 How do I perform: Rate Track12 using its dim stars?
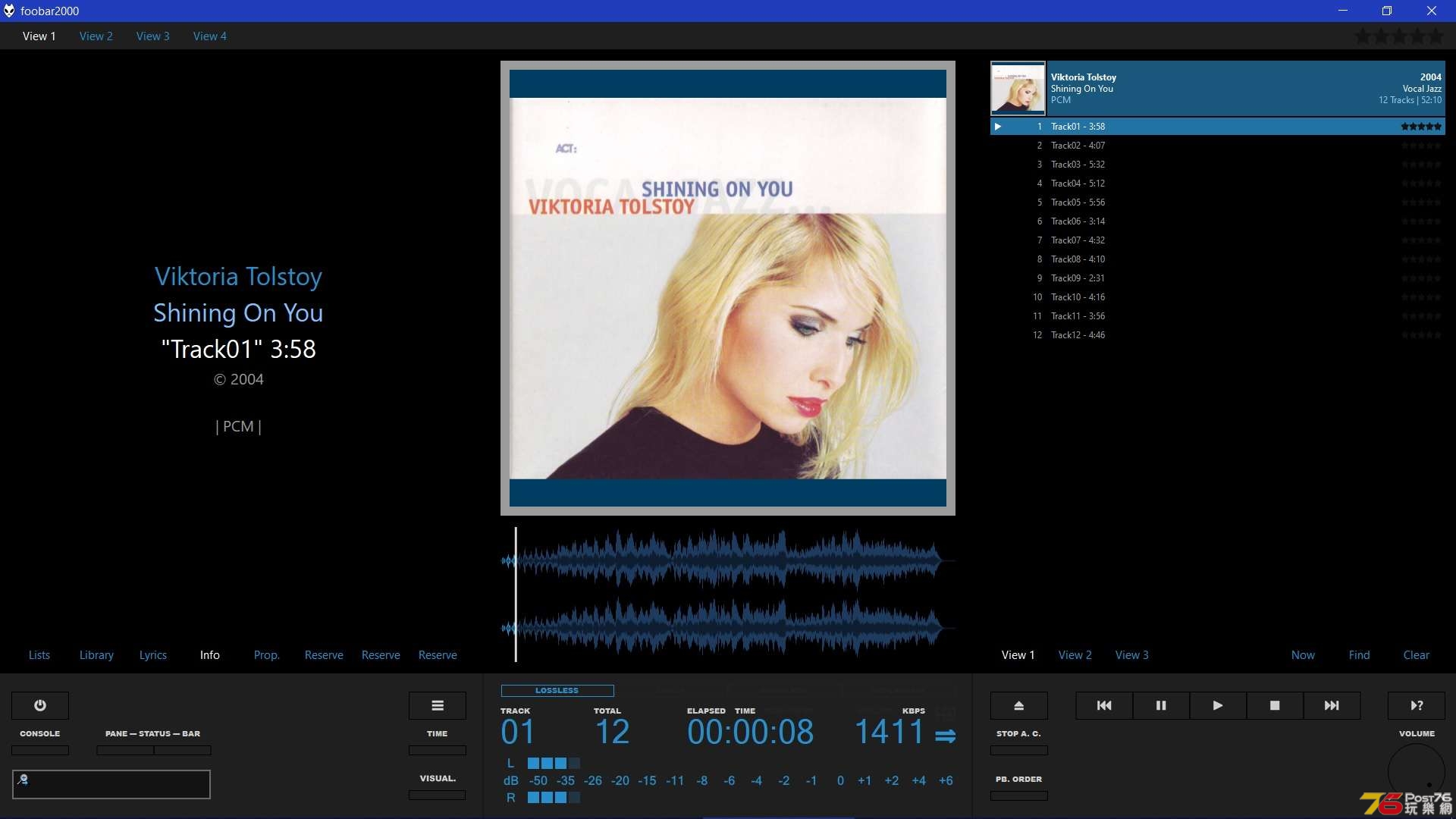(x=1421, y=335)
